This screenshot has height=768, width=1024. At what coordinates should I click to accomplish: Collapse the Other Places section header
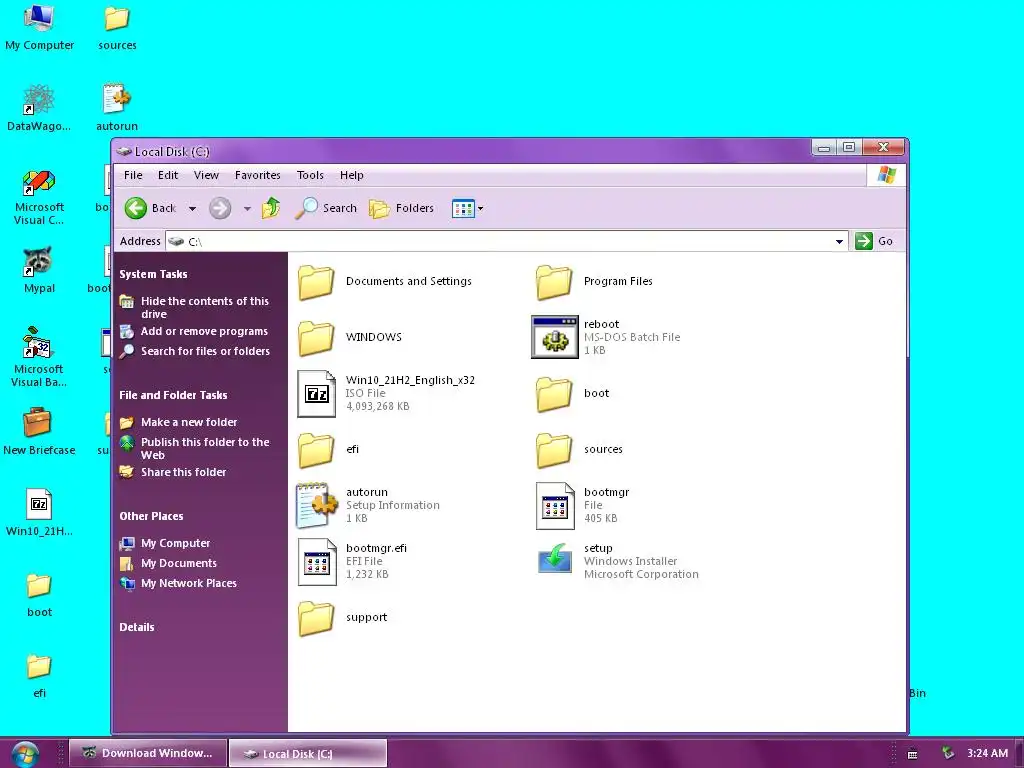(152, 516)
